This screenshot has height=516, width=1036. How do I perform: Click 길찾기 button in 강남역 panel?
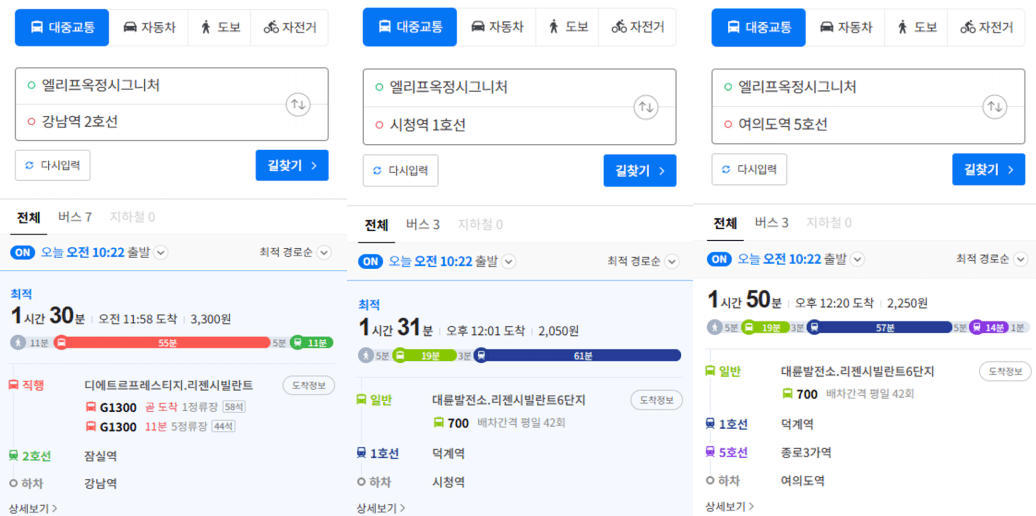292,165
